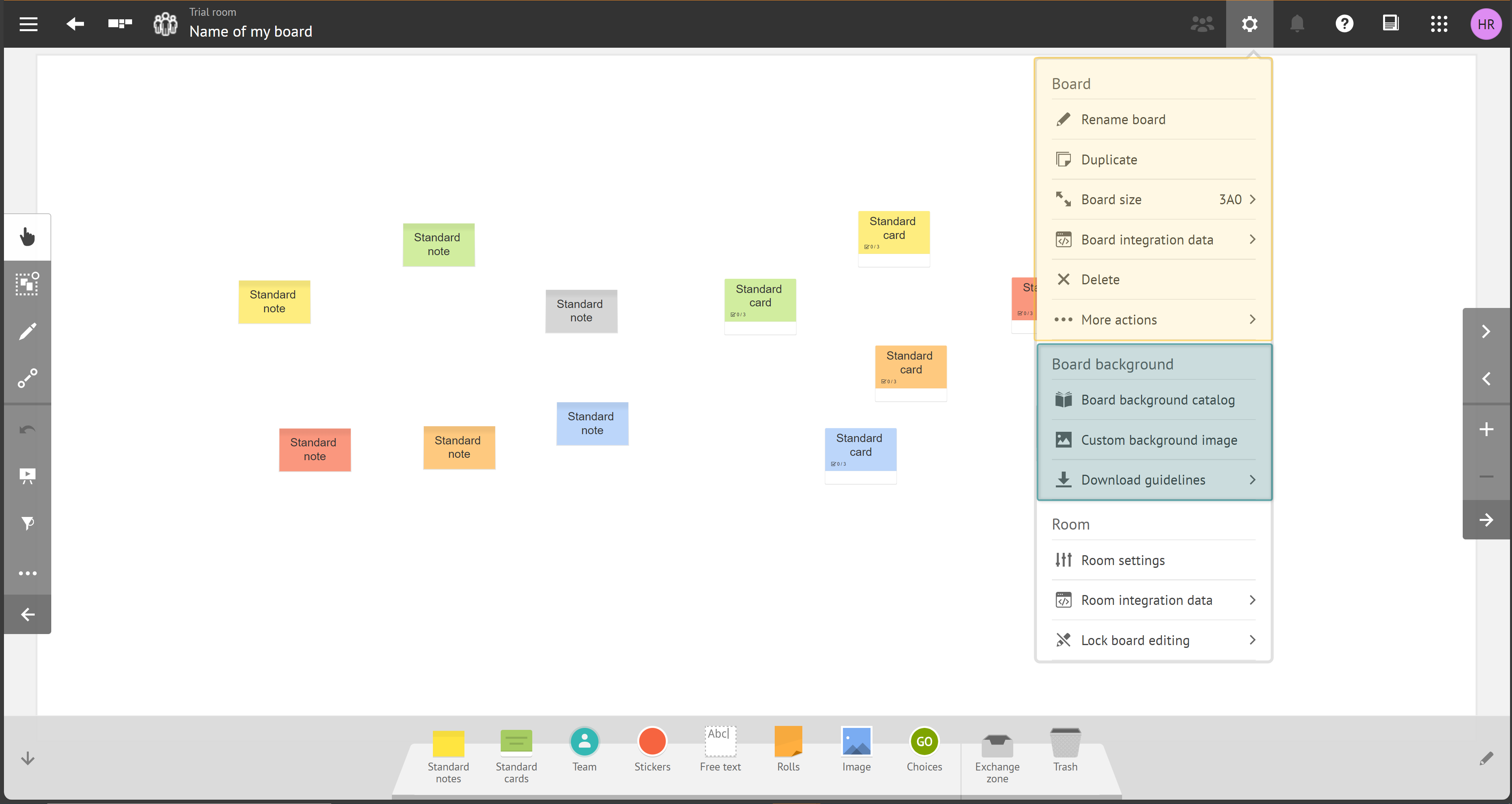Screen dimensions: 1512x804
Task: Expand Board size submenu
Action: click(x=1154, y=200)
